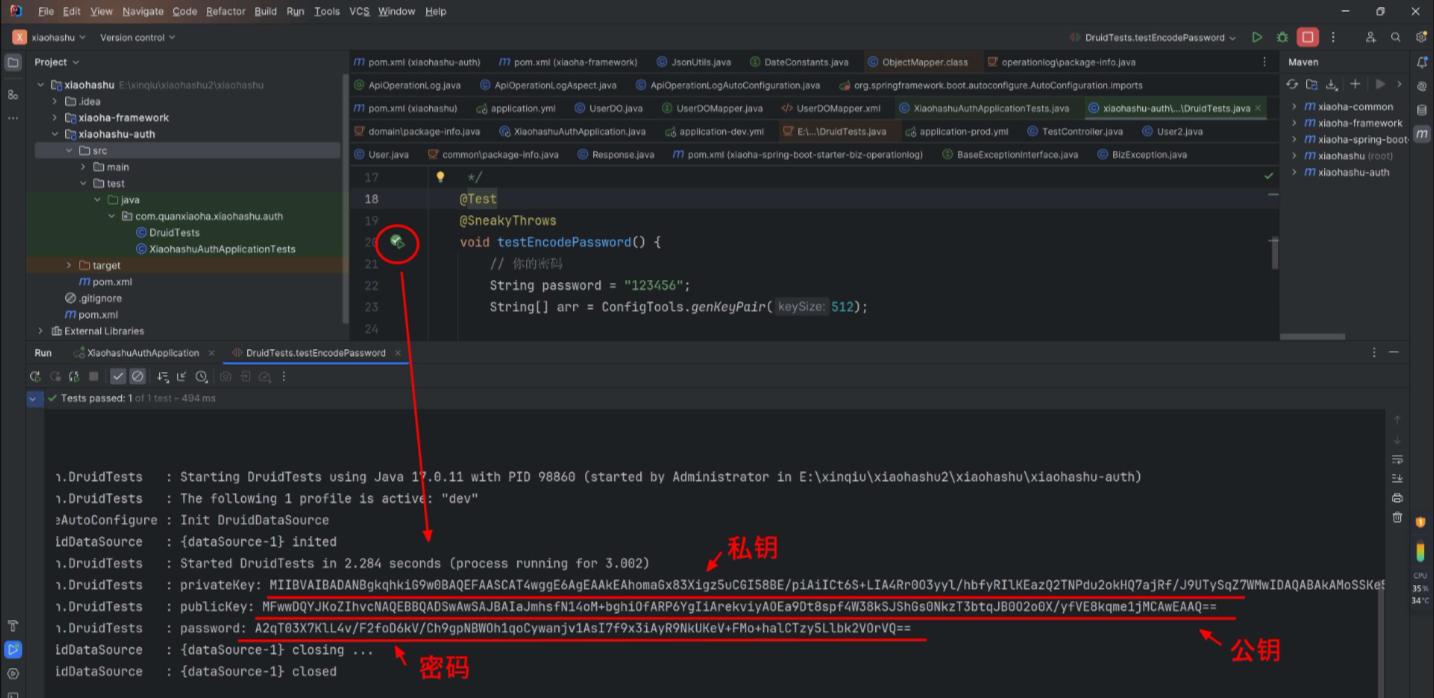The image size is (1434, 698).
Task: Rerun the test in the Run toolbar
Action: pos(35,377)
